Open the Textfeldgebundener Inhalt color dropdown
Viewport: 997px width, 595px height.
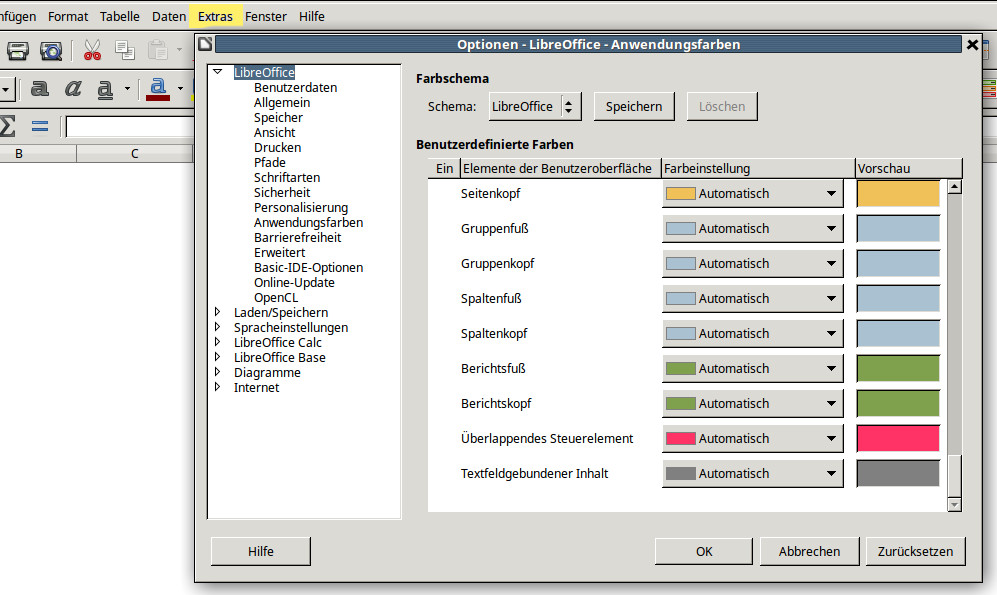point(753,473)
